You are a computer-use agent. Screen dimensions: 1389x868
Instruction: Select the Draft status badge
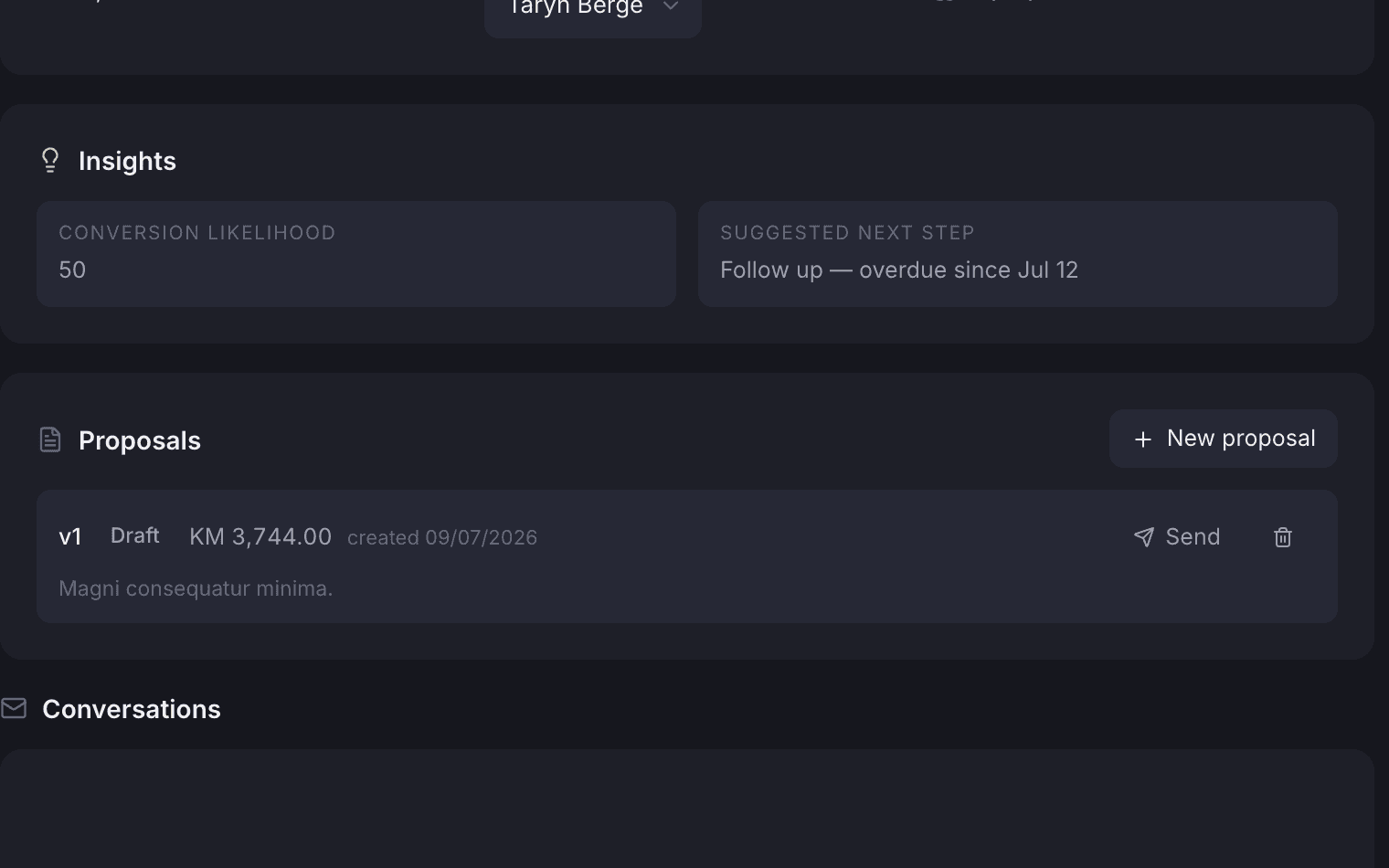pyautogui.click(x=135, y=535)
